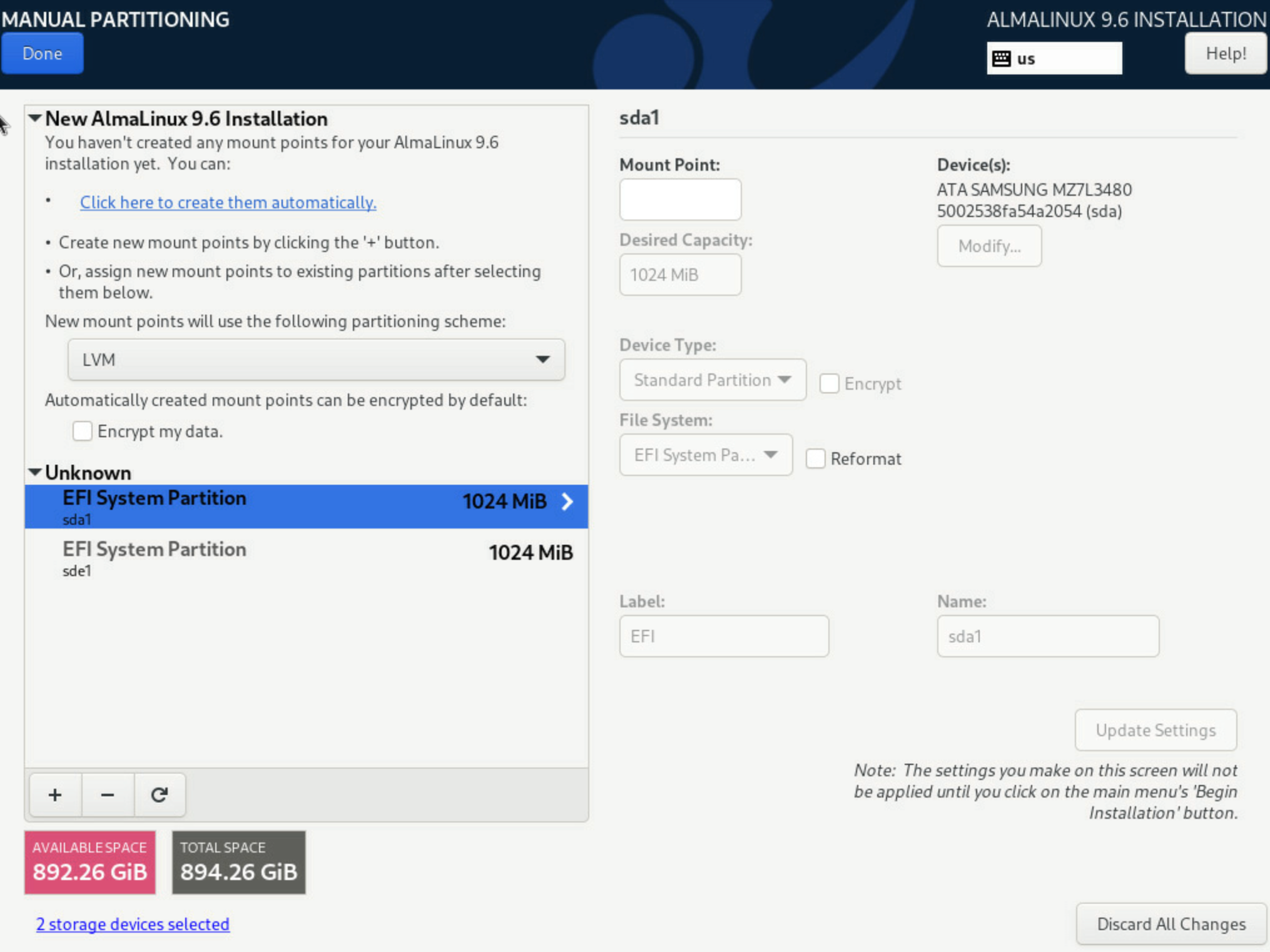
Task: Click the Modify... devices button
Action: click(x=989, y=246)
